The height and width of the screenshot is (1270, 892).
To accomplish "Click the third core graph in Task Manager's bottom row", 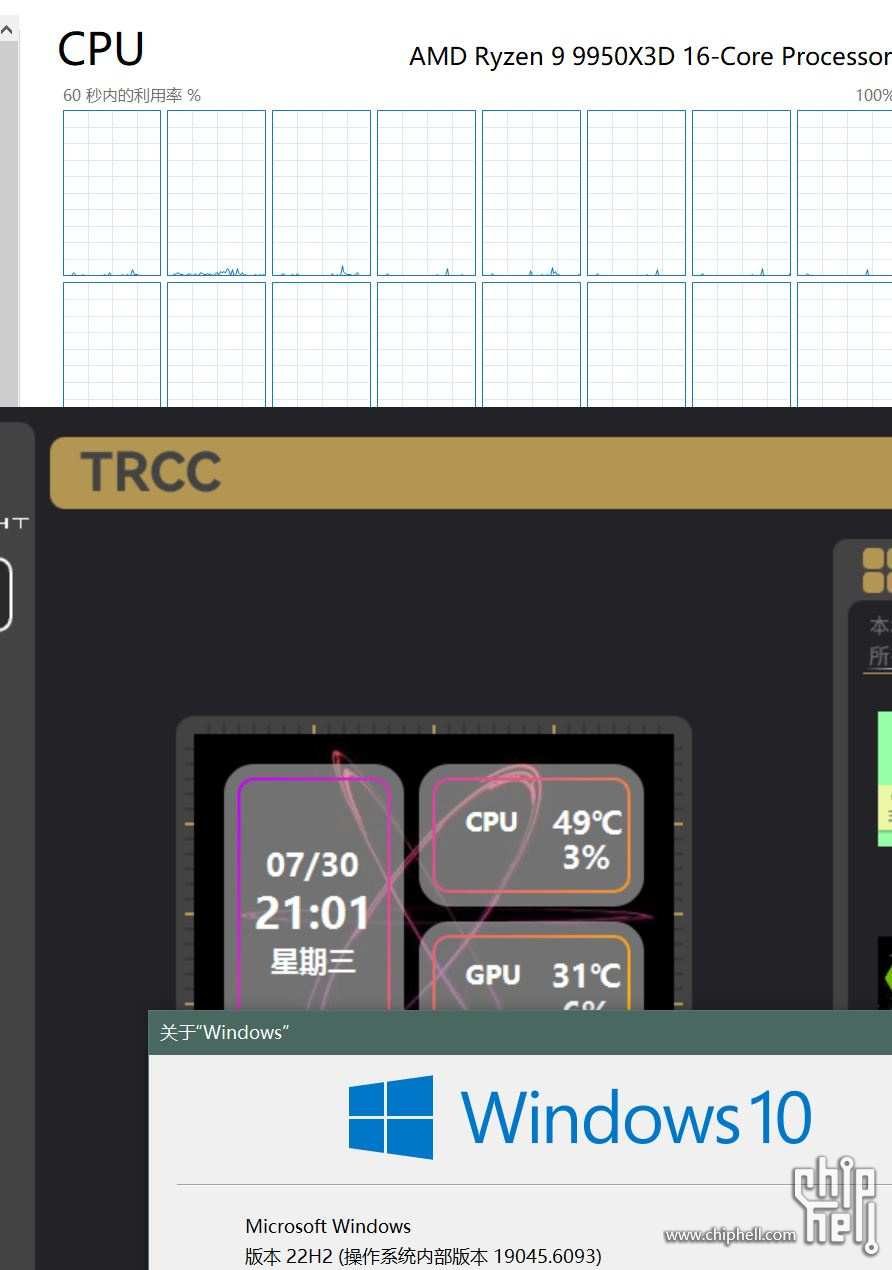I will point(321,344).
